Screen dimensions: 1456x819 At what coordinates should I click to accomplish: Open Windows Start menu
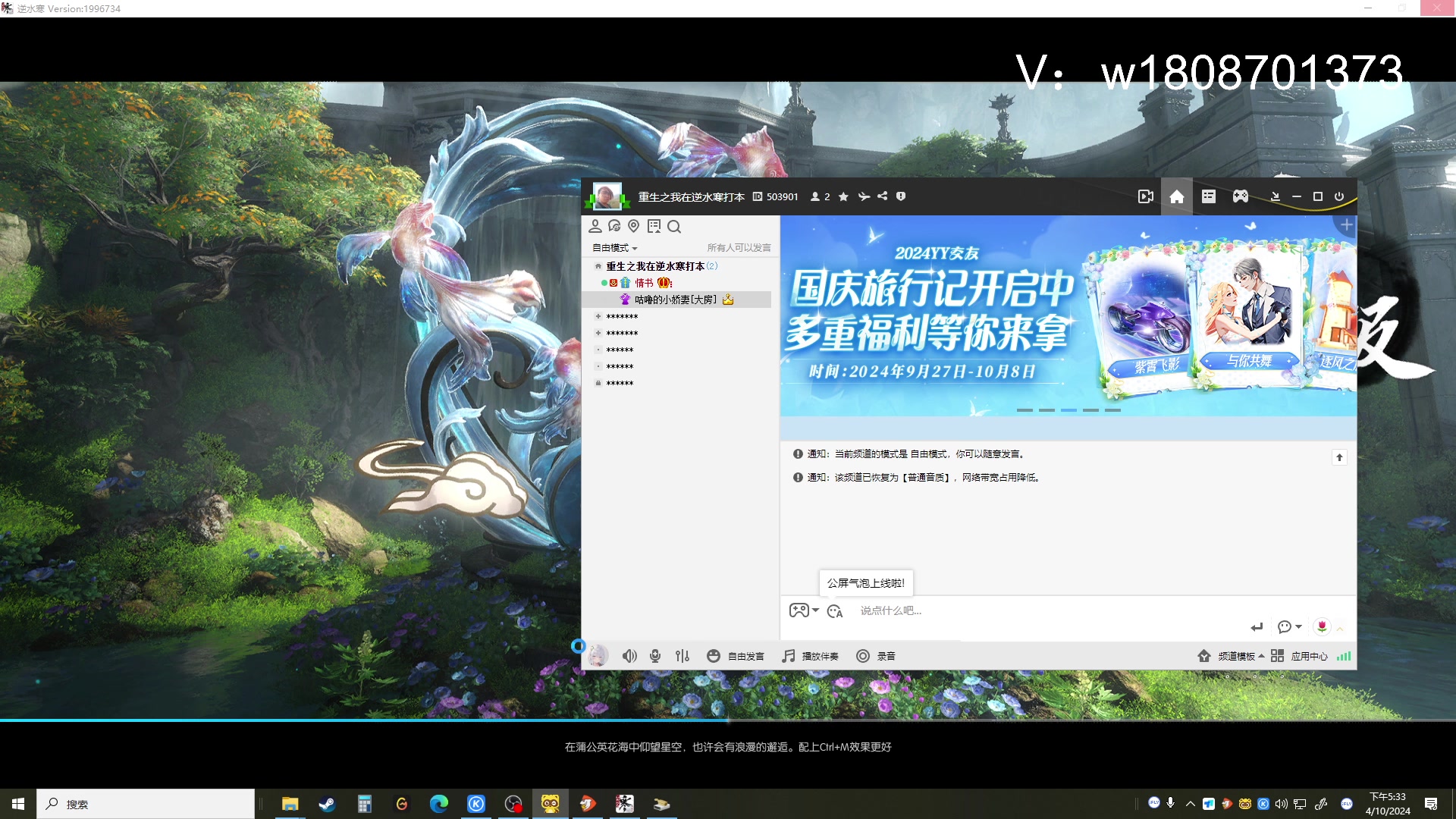click(x=18, y=804)
